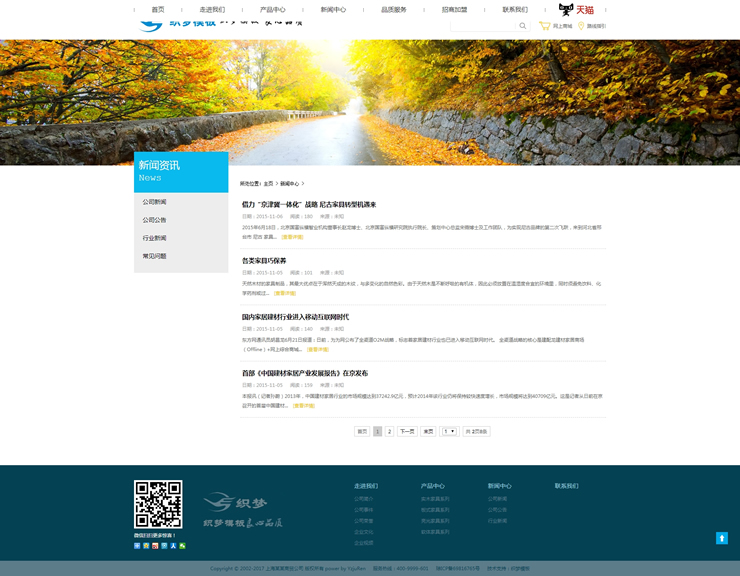Click 主页 in the breadcrumb

pyautogui.click(x=268, y=184)
